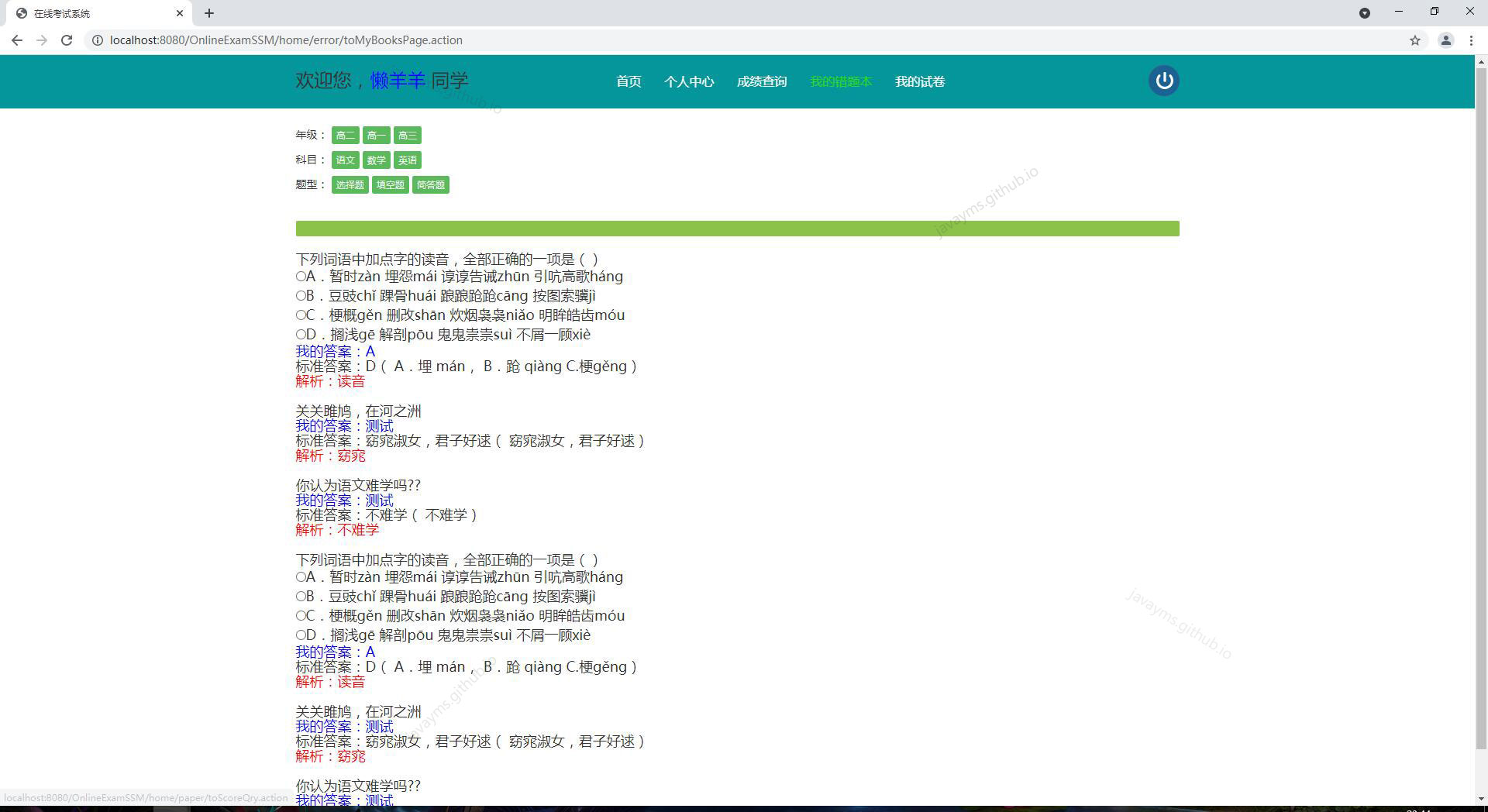Click first '你认为语文难学吗??' question
This screenshot has width=1488, height=812.
tap(358, 486)
